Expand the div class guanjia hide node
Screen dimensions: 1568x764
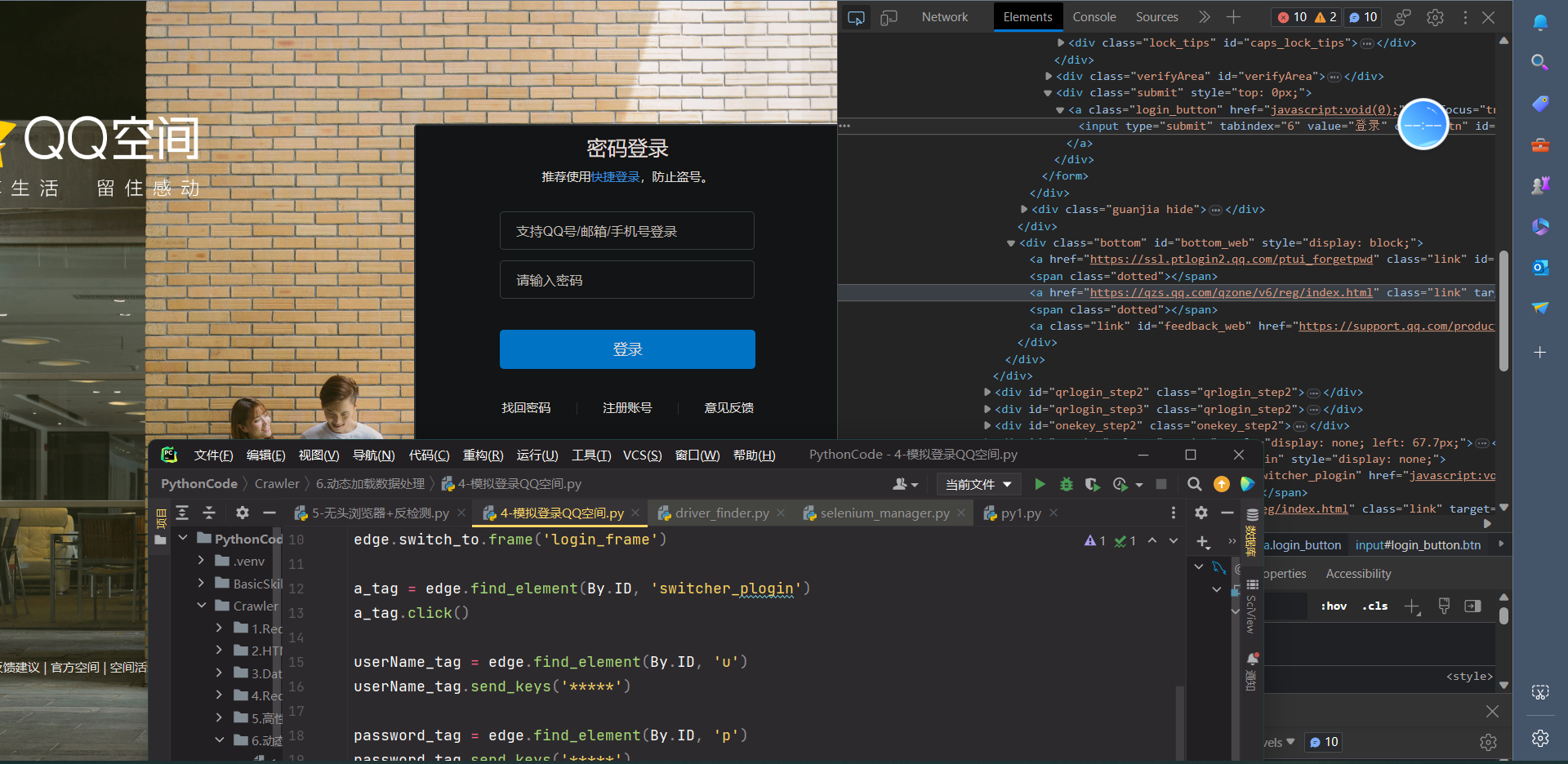click(x=1024, y=210)
